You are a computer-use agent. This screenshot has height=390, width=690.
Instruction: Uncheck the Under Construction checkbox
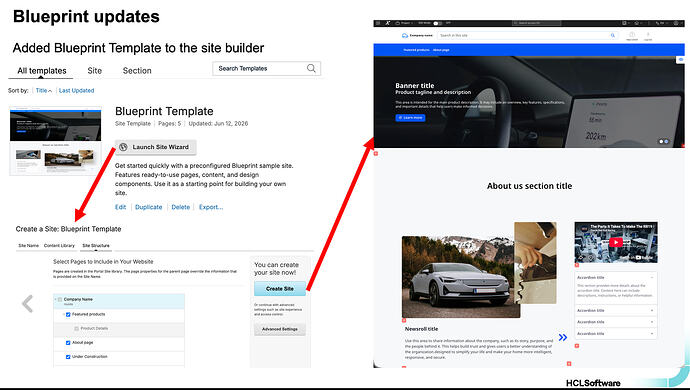point(68,357)
